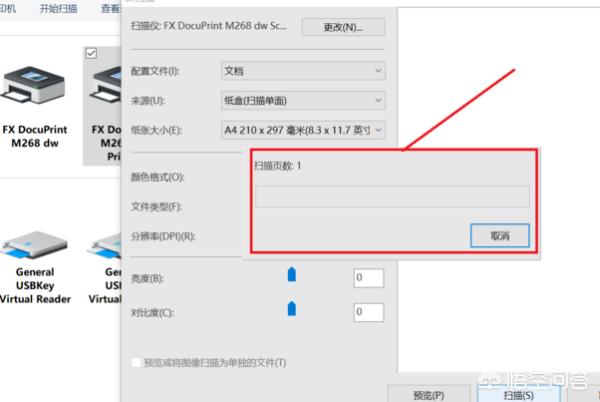This screenshot has height=402, width=600.
Task: Click 取消 to cancel the scan progress
Action: pyautogui.click(x=499, y=236)
